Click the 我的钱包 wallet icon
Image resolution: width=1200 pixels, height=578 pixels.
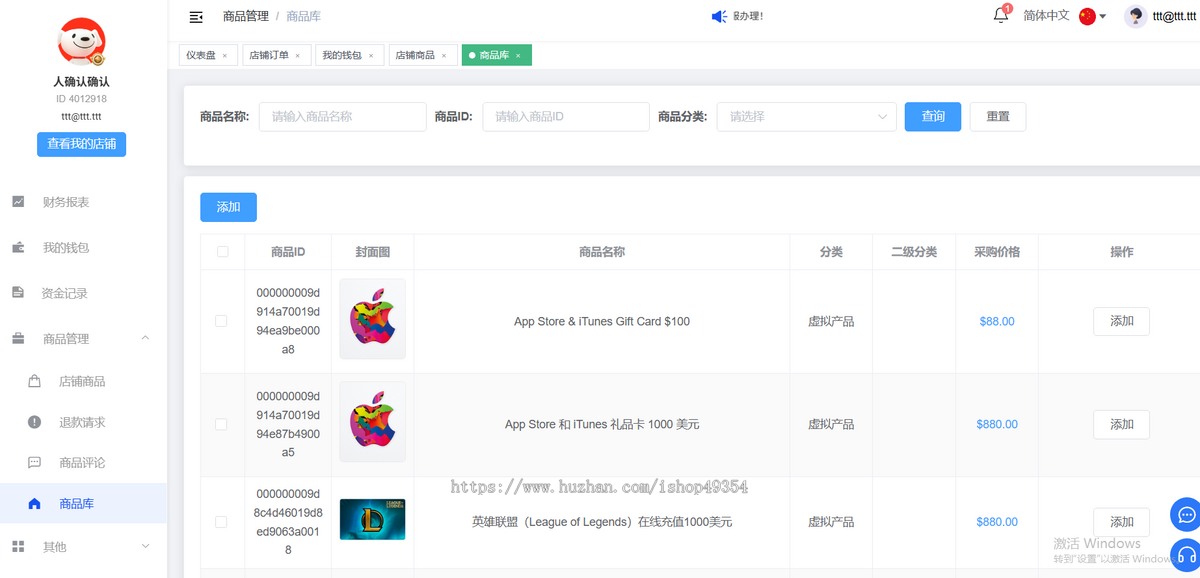coord(18,248)
